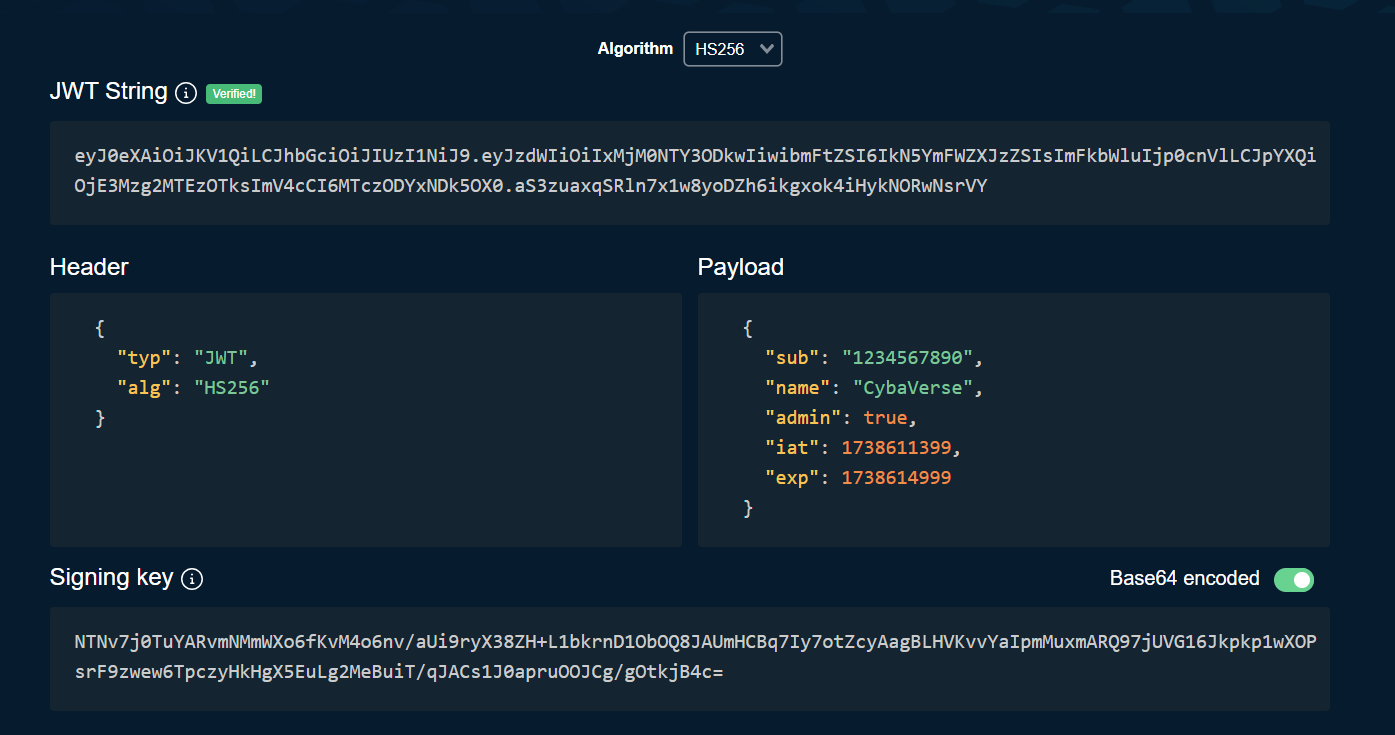Click the JWT String section heading
1395x735 pixels.
[108, 91]
